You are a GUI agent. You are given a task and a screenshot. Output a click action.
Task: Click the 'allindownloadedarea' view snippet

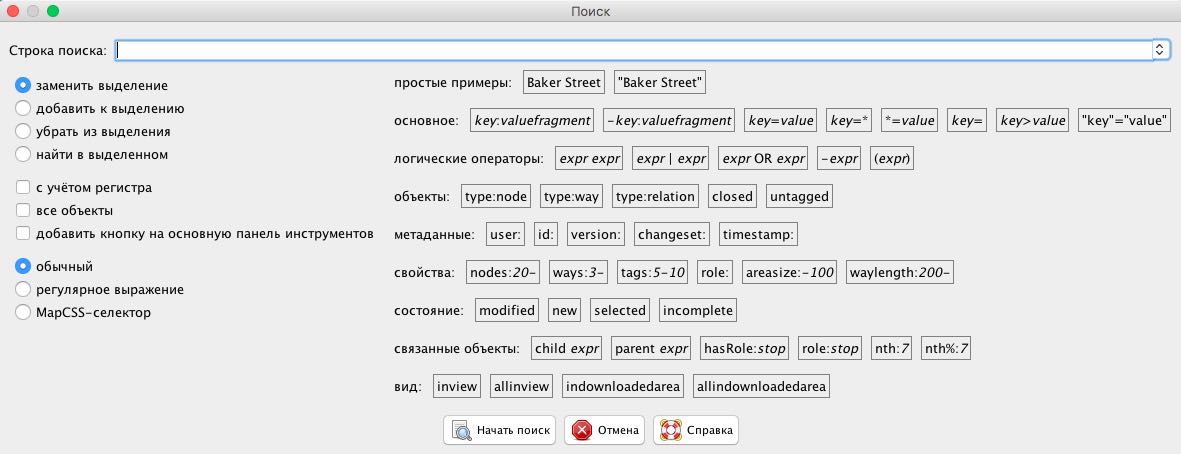(x=761, y=387)
